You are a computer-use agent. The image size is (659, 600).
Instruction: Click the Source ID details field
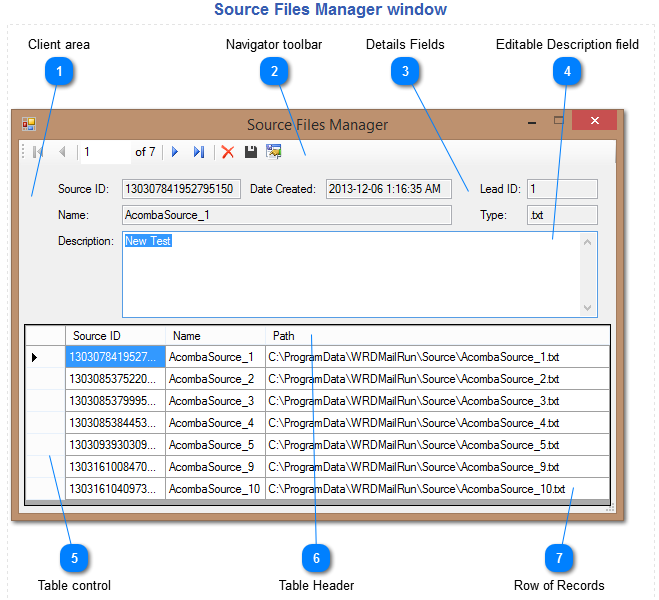pyautogui.click(x=182, y=189)
